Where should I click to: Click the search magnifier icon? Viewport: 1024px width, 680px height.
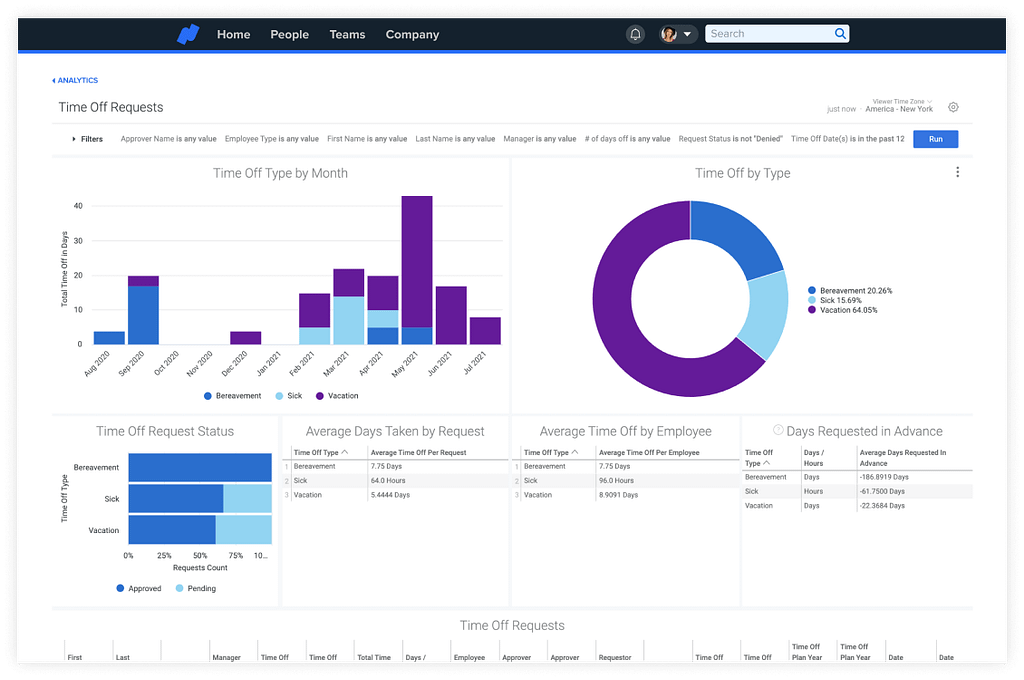(x=840, y=34)
